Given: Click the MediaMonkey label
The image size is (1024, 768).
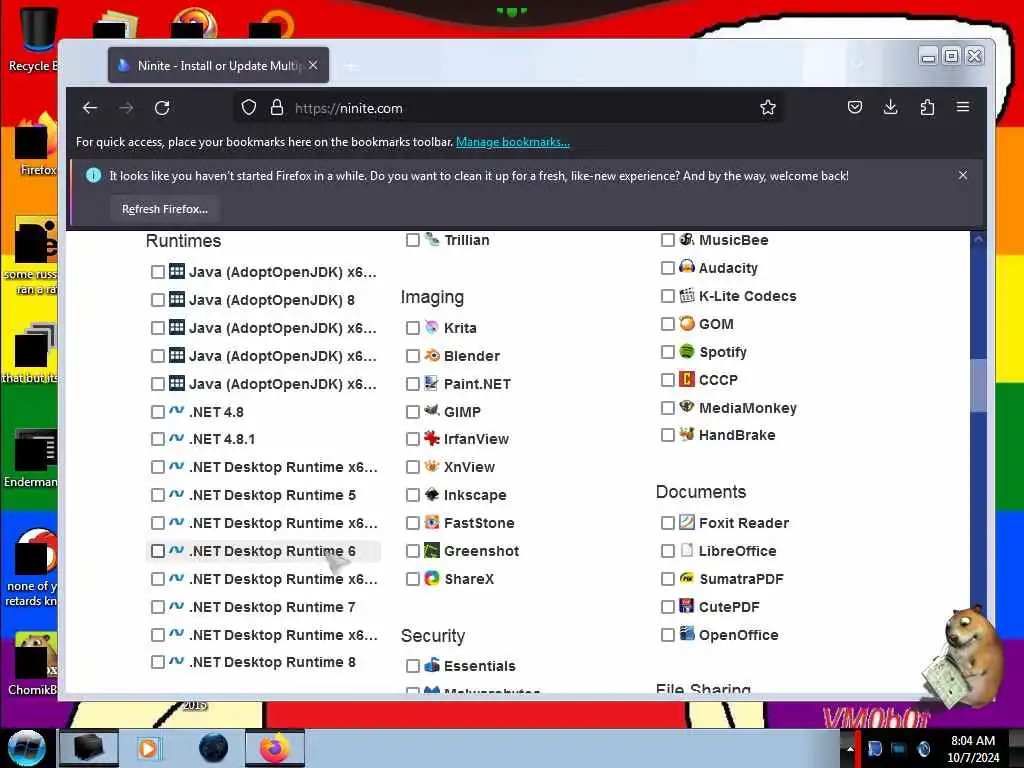Looking at the screenshot, I should 748,408.
